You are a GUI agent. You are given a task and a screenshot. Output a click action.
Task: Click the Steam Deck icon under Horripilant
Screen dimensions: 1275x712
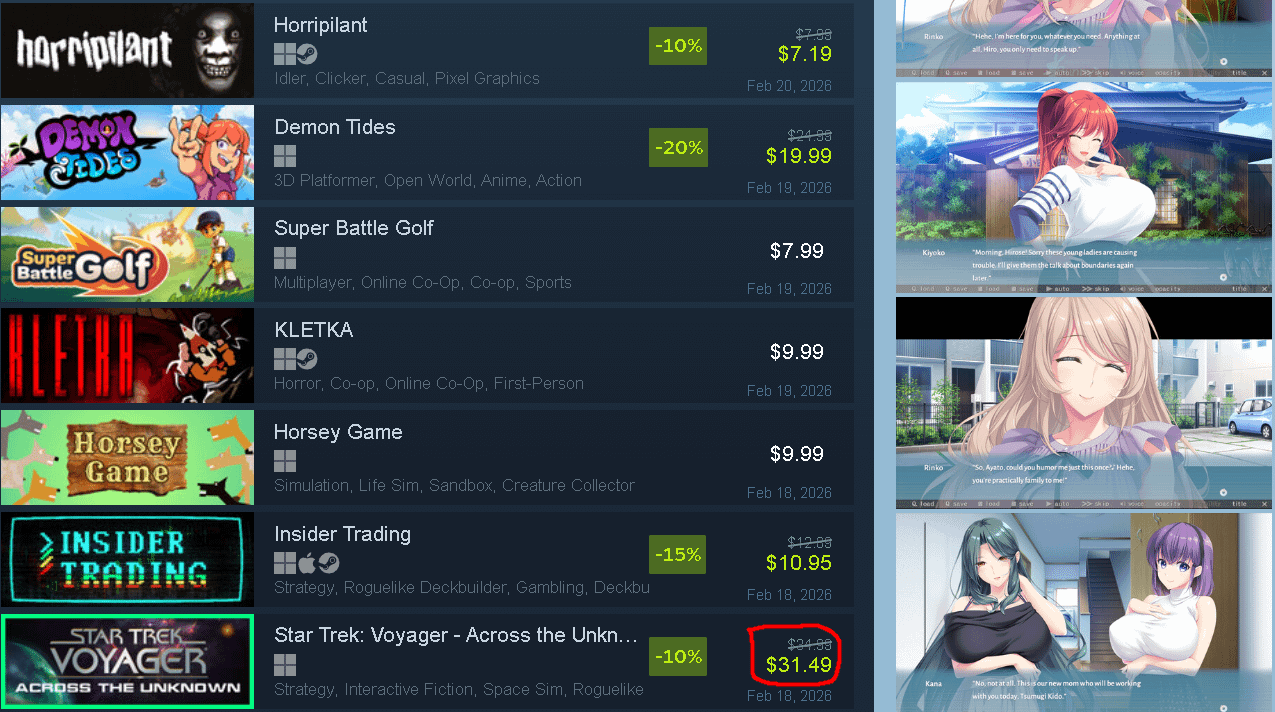pos(308,54)
